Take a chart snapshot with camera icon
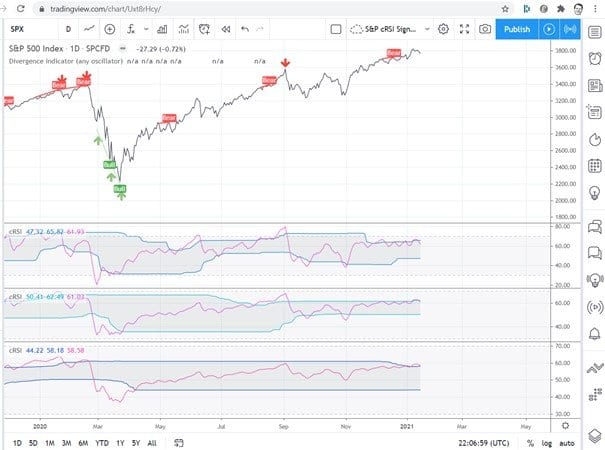605x450 pixels. (485, 29)
